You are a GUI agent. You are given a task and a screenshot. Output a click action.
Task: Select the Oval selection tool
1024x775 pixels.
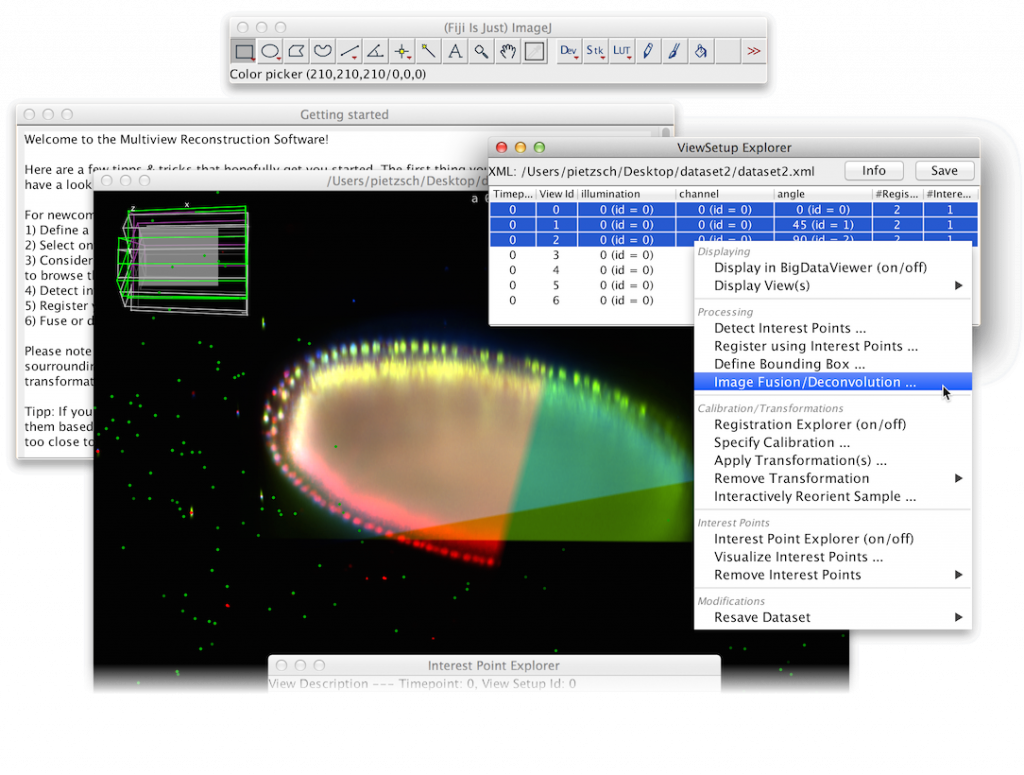pyautogui.click(x=270, y=51)
